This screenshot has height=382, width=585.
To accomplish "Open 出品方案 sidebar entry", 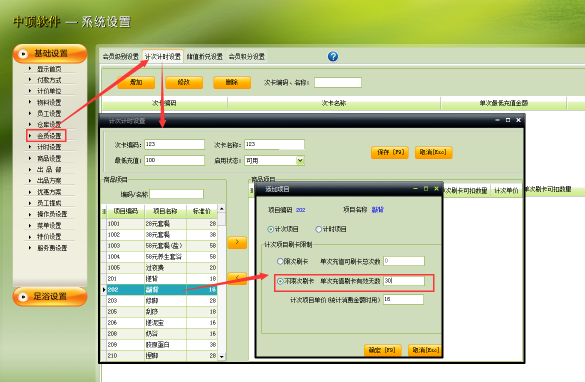I will (49, 181).
